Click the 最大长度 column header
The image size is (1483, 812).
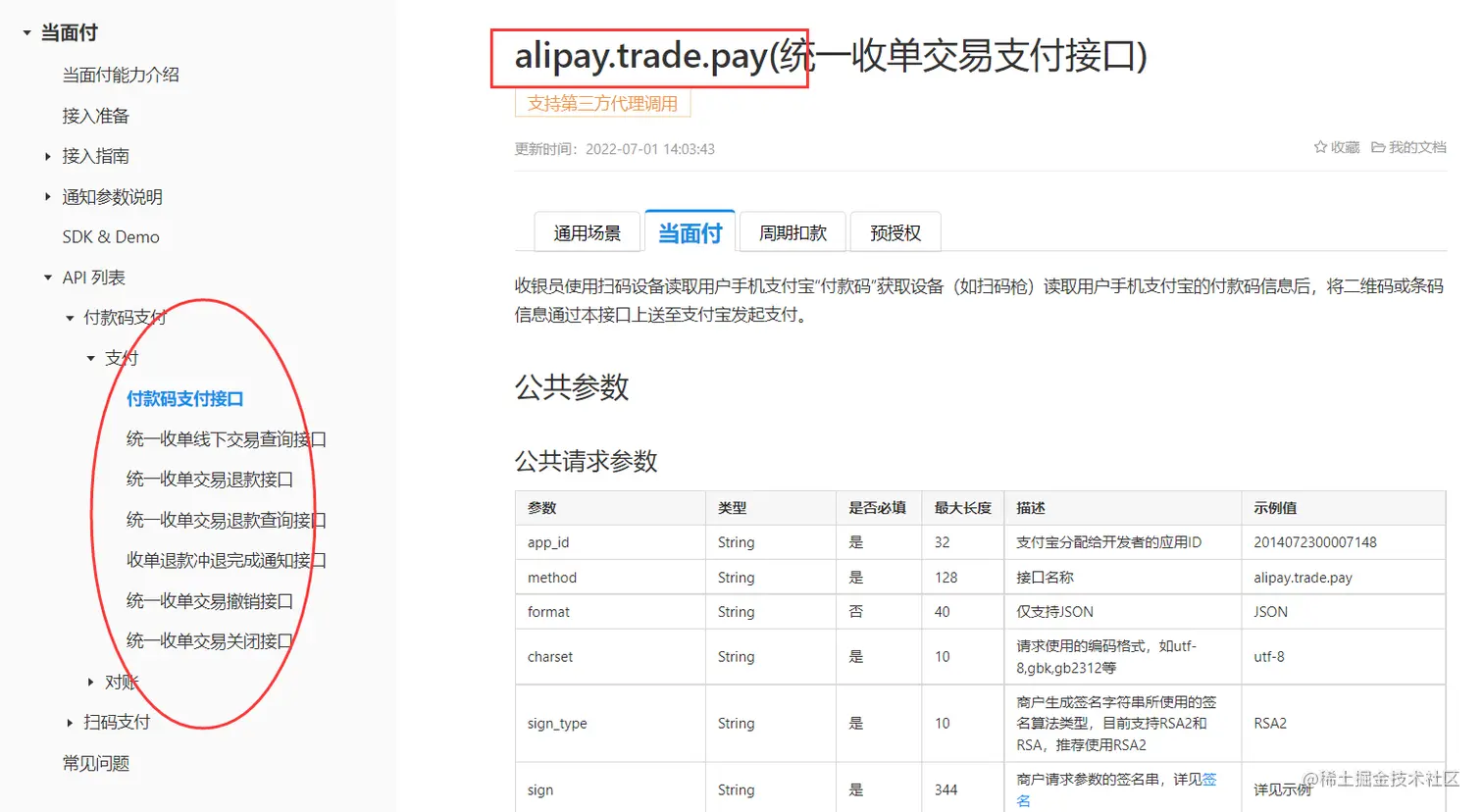point(962,508)
